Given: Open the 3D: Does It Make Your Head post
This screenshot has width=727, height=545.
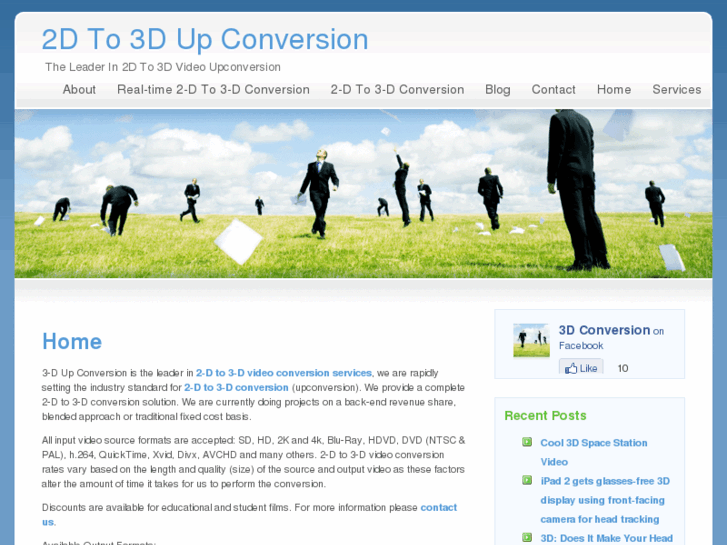Looking at the screenshot, I should click(606, 538).
